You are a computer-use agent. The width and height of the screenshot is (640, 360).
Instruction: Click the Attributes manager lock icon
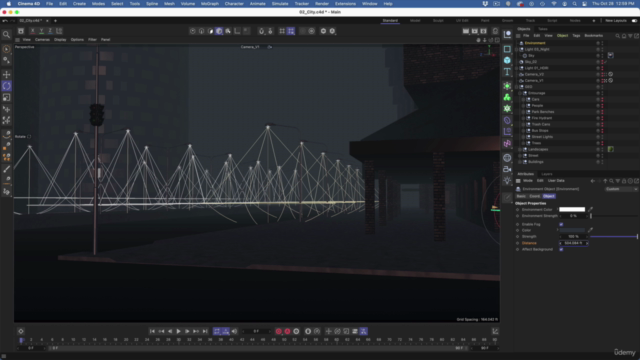[624, 181]
